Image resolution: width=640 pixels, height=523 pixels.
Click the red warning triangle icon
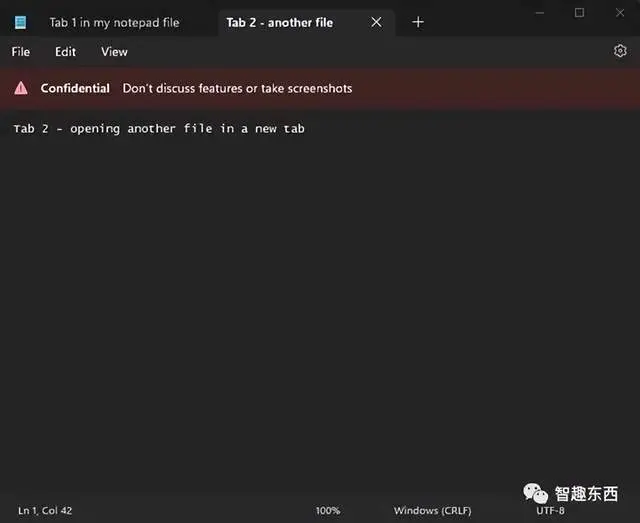(x=21, y=88)
